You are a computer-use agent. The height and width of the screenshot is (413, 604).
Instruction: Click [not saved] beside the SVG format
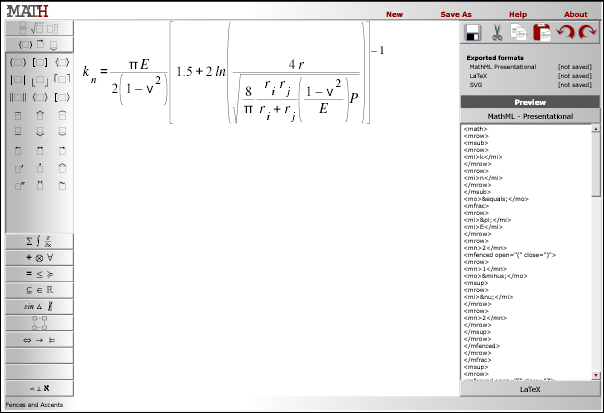pyautogui.click(x=575, y=85)
